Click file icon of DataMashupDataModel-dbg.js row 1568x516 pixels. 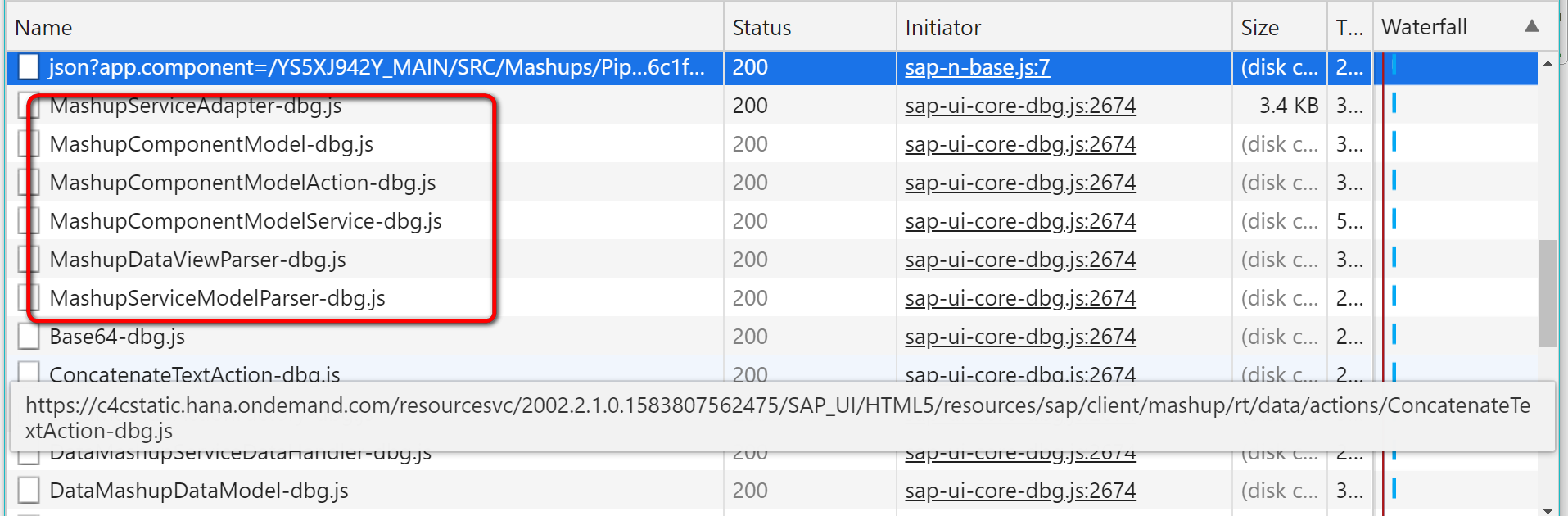29,491
